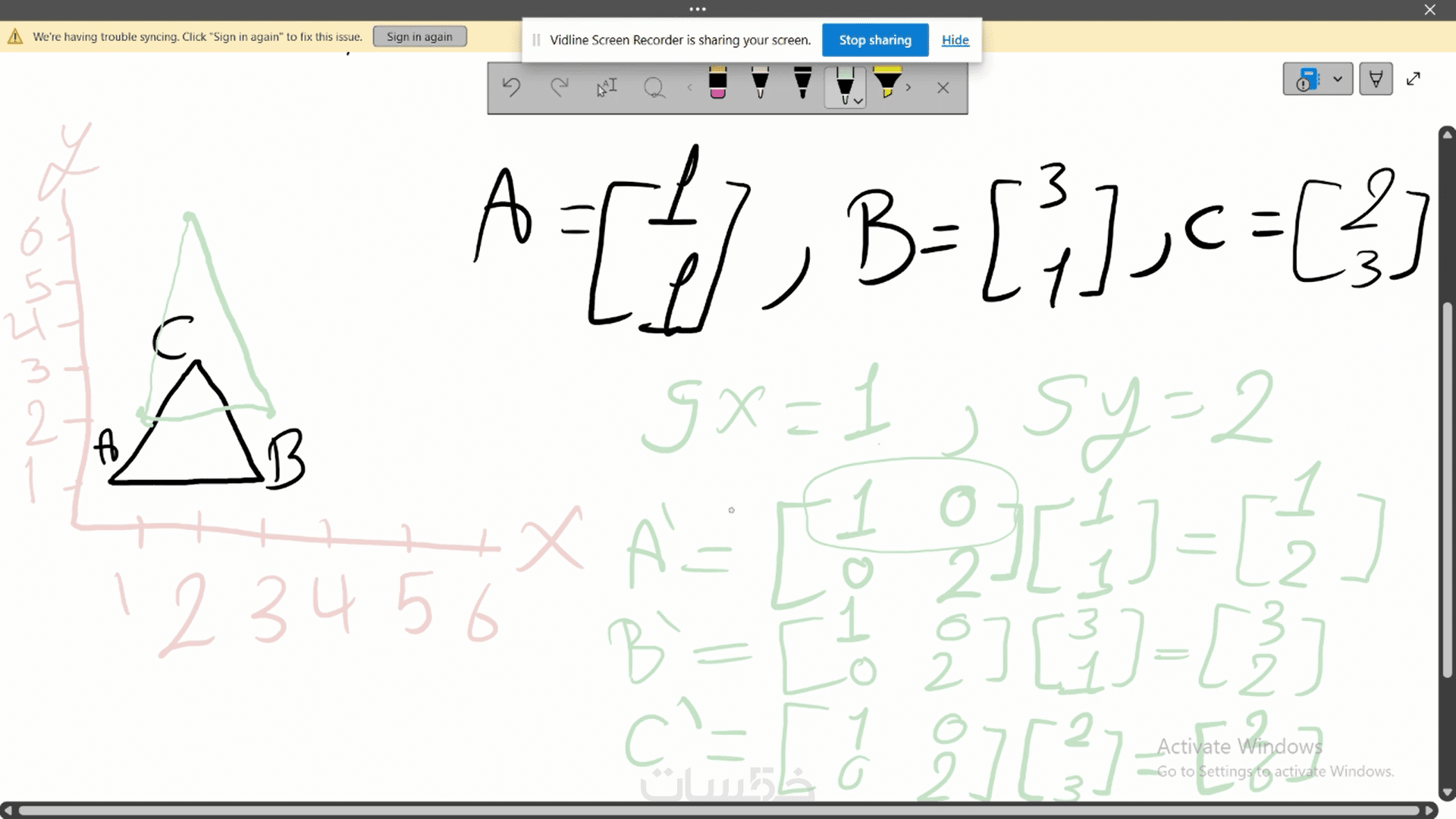The height and width of the screenshot is (819, 1456).
Task: Open the selected green pen's options dropdown
Action: [858, 101]
